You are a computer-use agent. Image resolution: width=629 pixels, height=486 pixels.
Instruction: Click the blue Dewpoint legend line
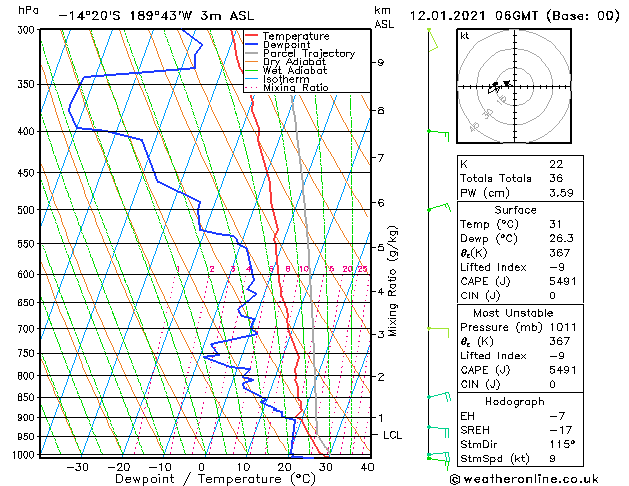251,45
